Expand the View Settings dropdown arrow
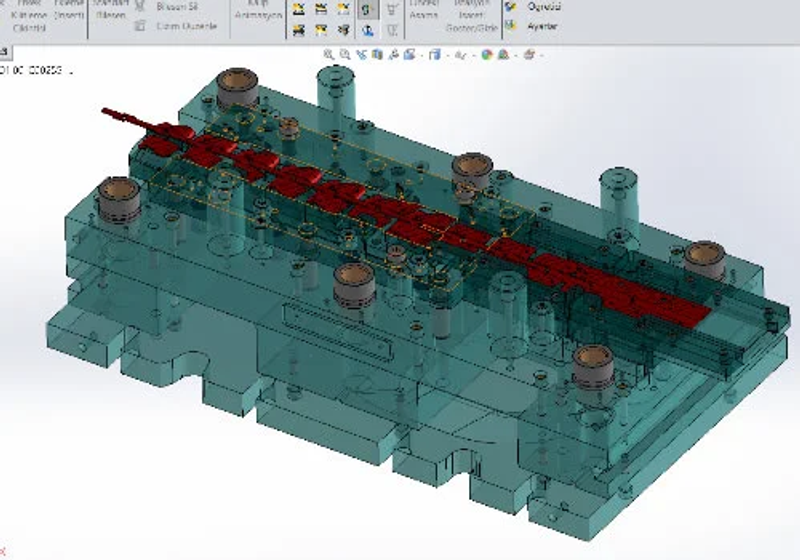This screenshot has height=560, width=800. (x=541, y=55)
